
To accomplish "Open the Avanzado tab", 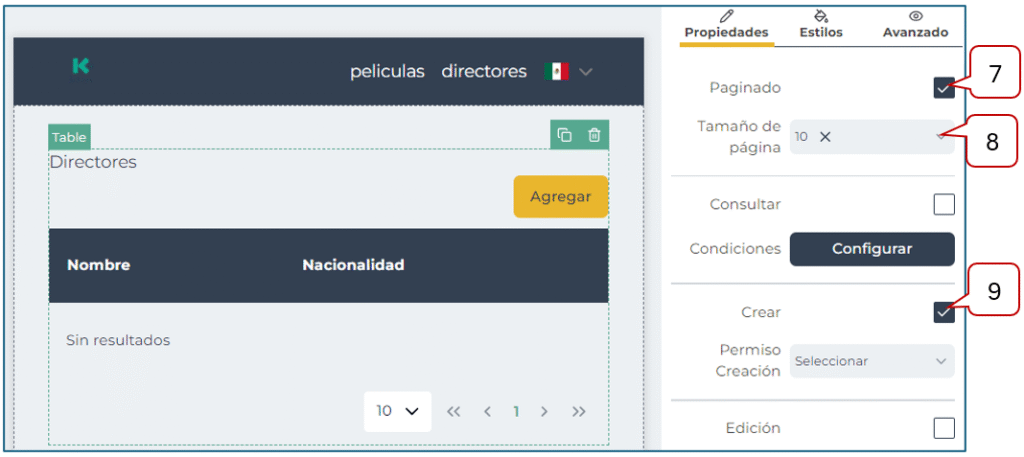I will pos(915,25).
